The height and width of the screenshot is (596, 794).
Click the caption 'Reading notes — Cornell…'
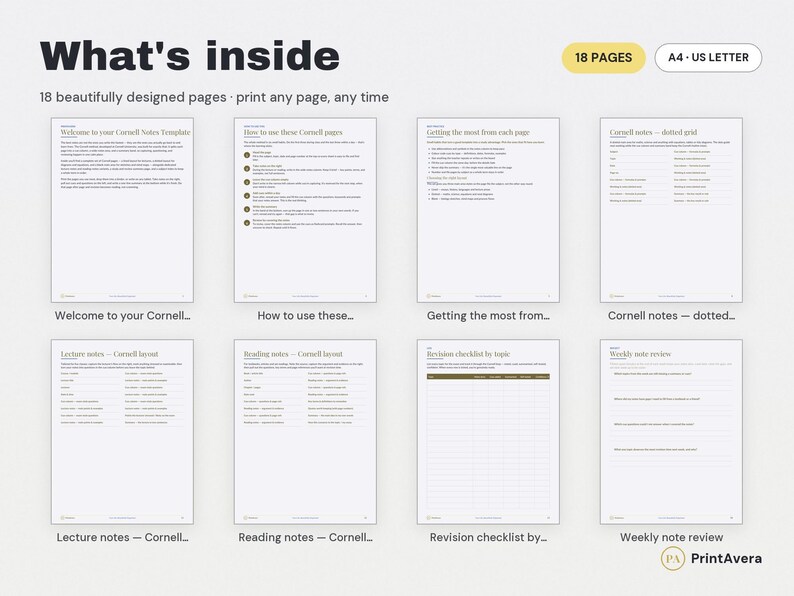click(305, 537)
